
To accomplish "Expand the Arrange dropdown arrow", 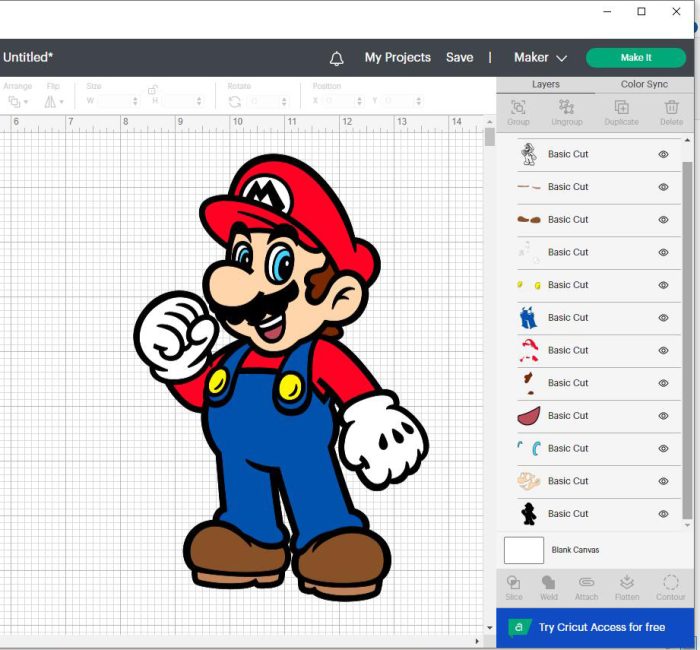I will click(26, 102).
